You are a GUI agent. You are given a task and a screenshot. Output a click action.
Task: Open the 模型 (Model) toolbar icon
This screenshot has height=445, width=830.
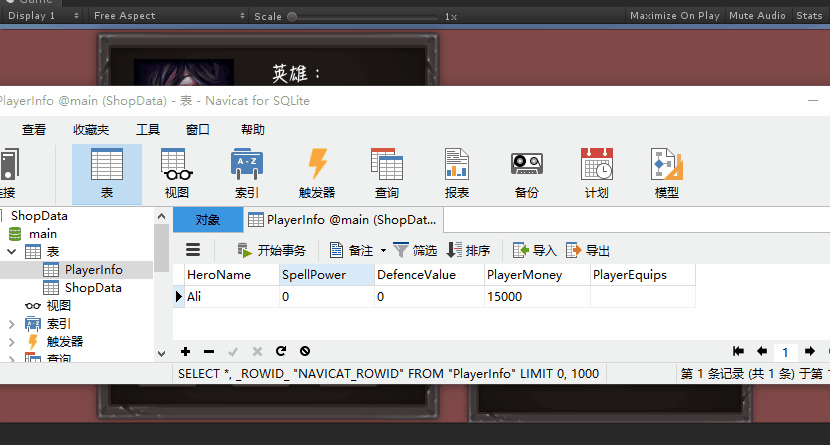click(666, 174)
